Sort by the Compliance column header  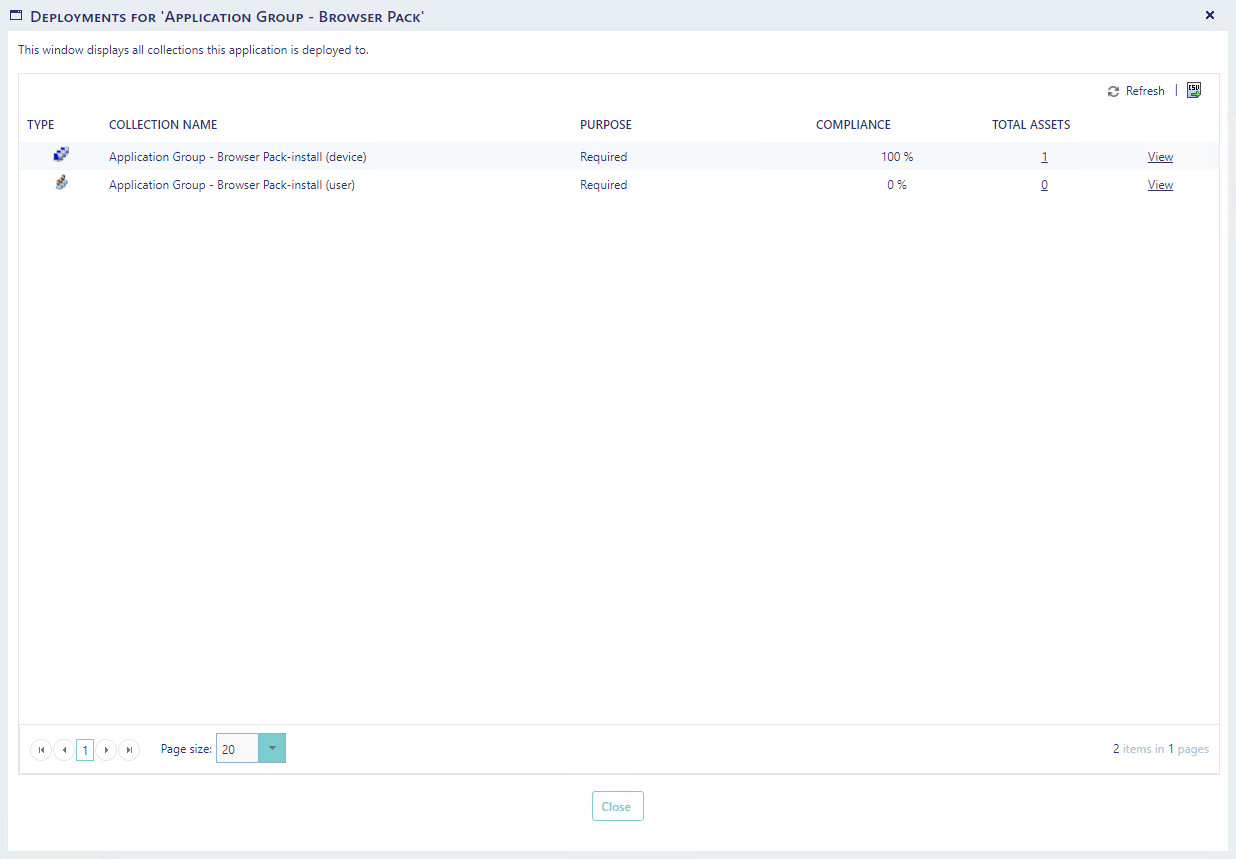click(853, 125)
